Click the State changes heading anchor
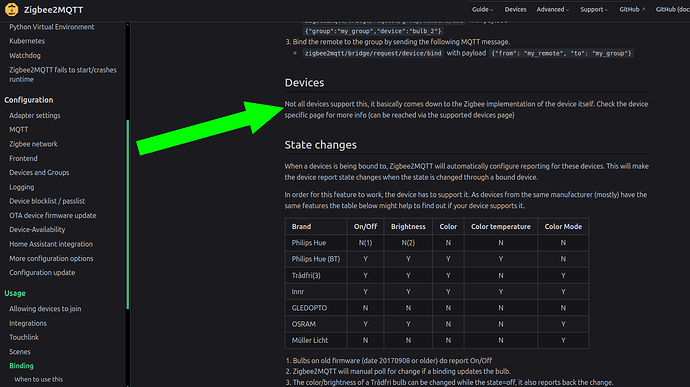This screenshot has width=690, height=387. point(320,145)
